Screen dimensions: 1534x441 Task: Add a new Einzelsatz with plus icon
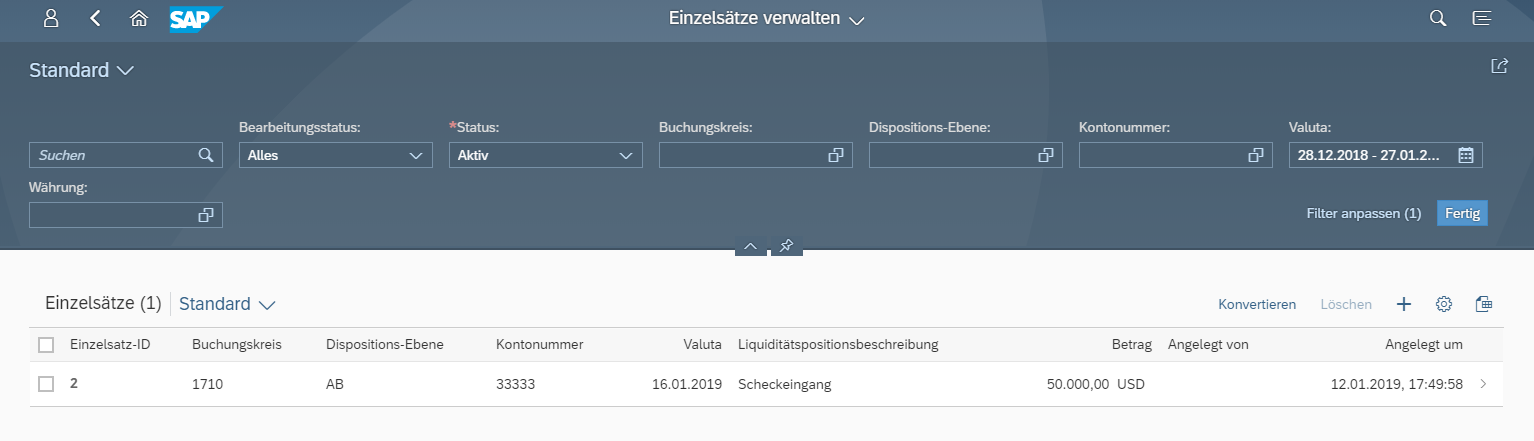[x=1404, y=304]
